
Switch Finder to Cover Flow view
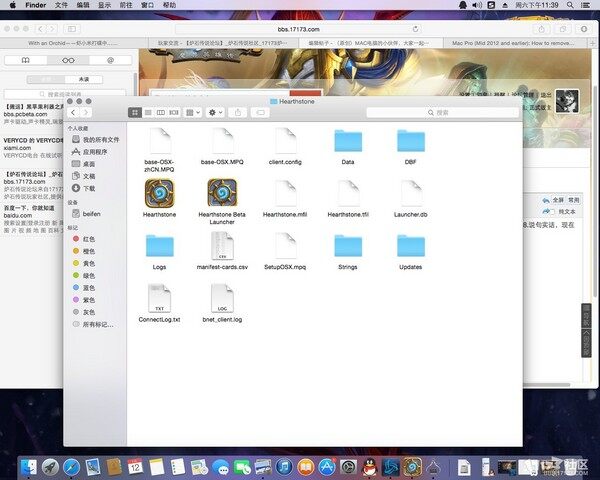pyautogui.click(x=174, y=113)
